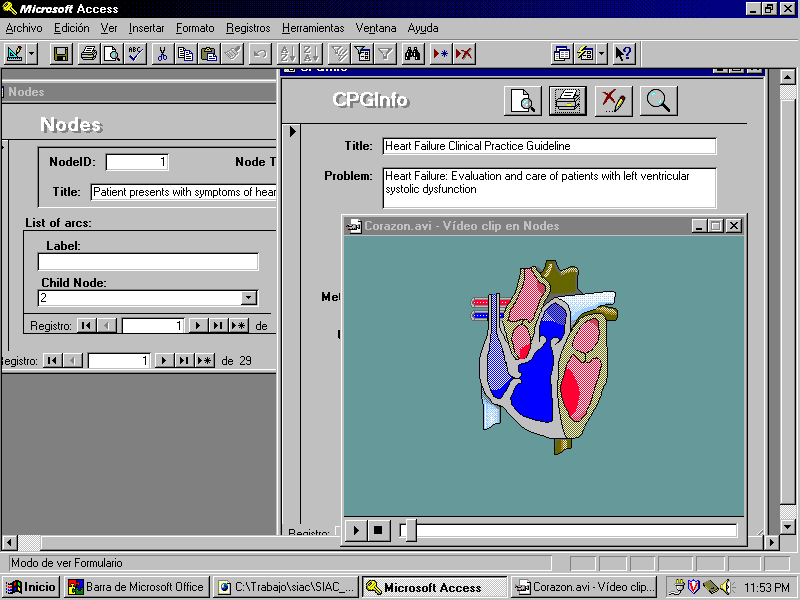
Task: Click the Save icon in the toolbar
Action: (x=61, y=54)
